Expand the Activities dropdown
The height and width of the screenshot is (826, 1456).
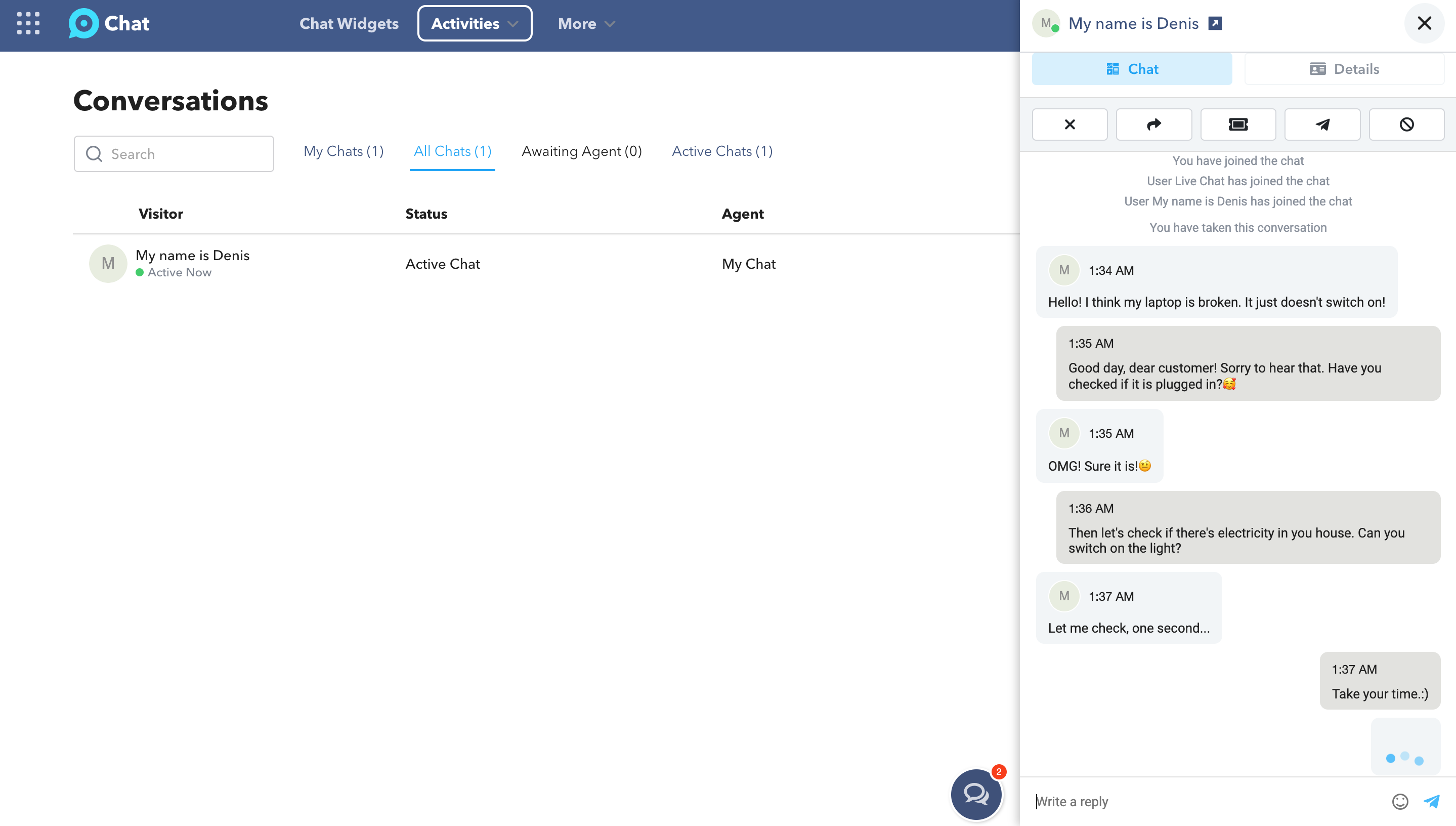pyautogui.click(x=475, y=23)
